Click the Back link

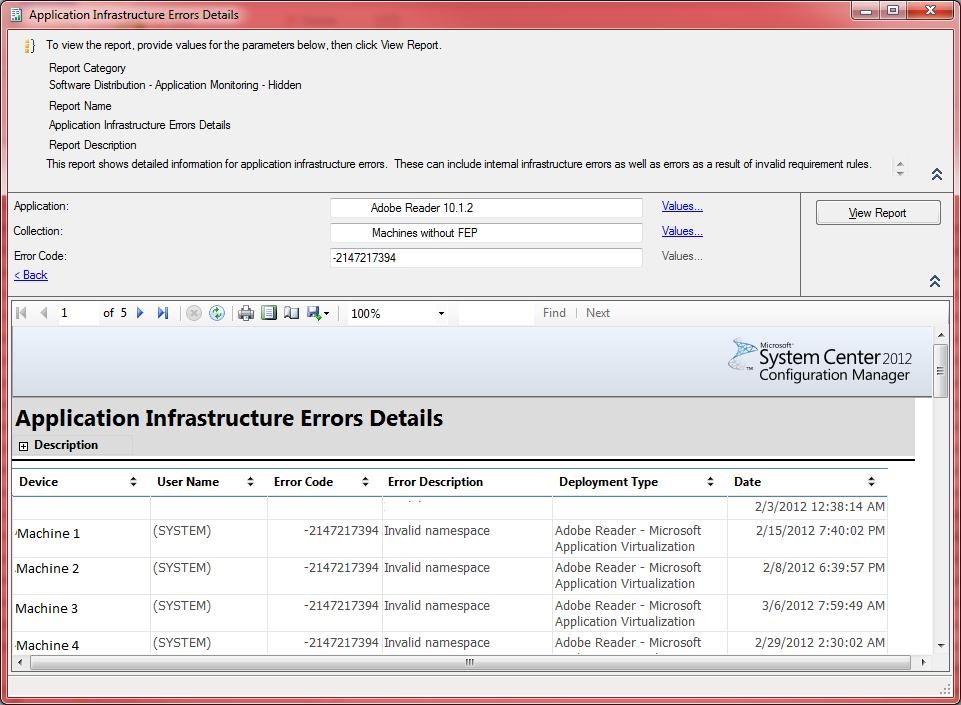[31, 275]
